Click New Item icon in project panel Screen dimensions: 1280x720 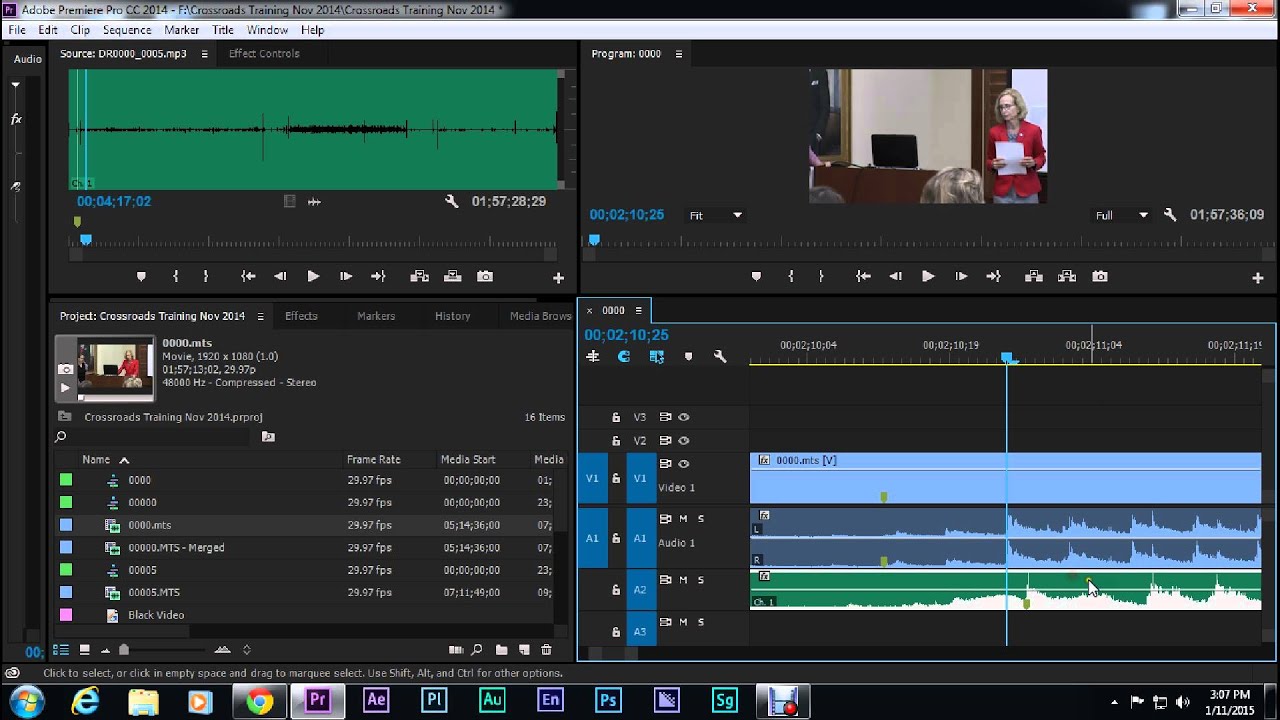tap(524, 650)
